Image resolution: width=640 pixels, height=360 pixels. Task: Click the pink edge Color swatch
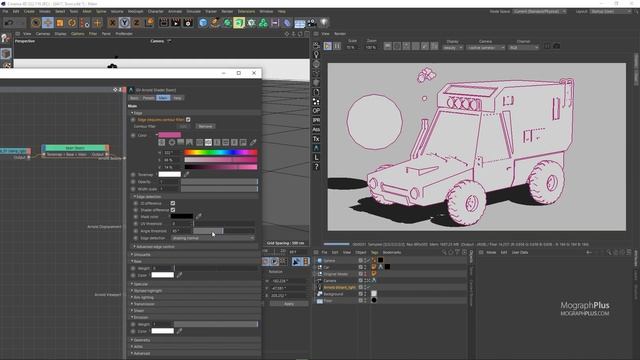click(x=169, y=135)
